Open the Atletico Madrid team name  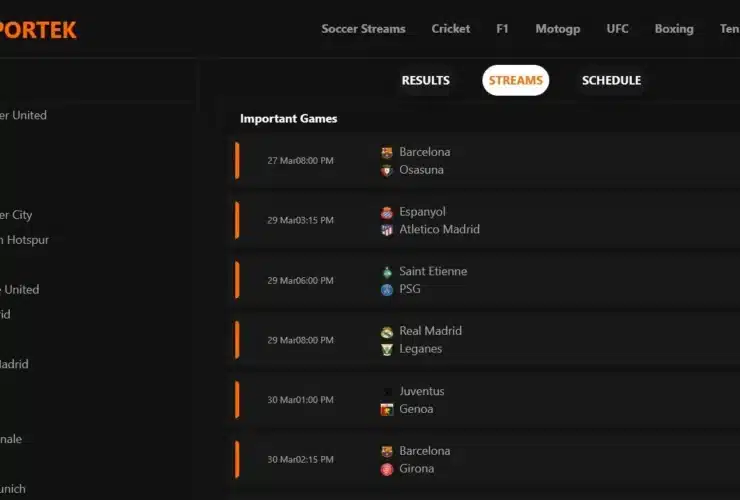click(439, 229)
